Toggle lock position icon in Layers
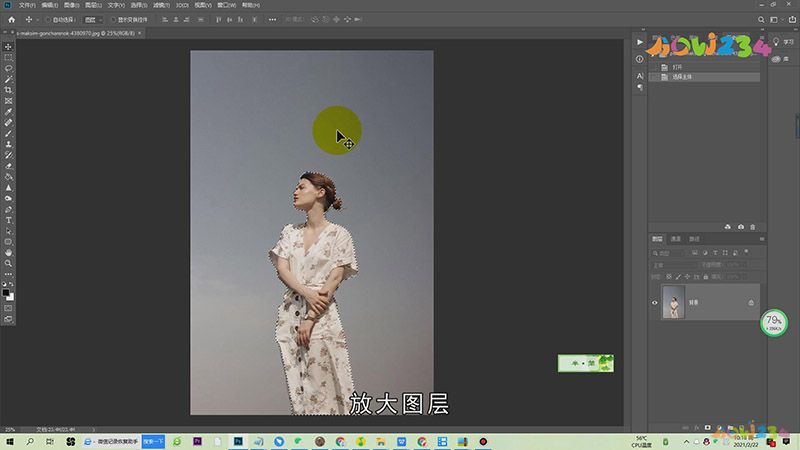 coord(687,277)
